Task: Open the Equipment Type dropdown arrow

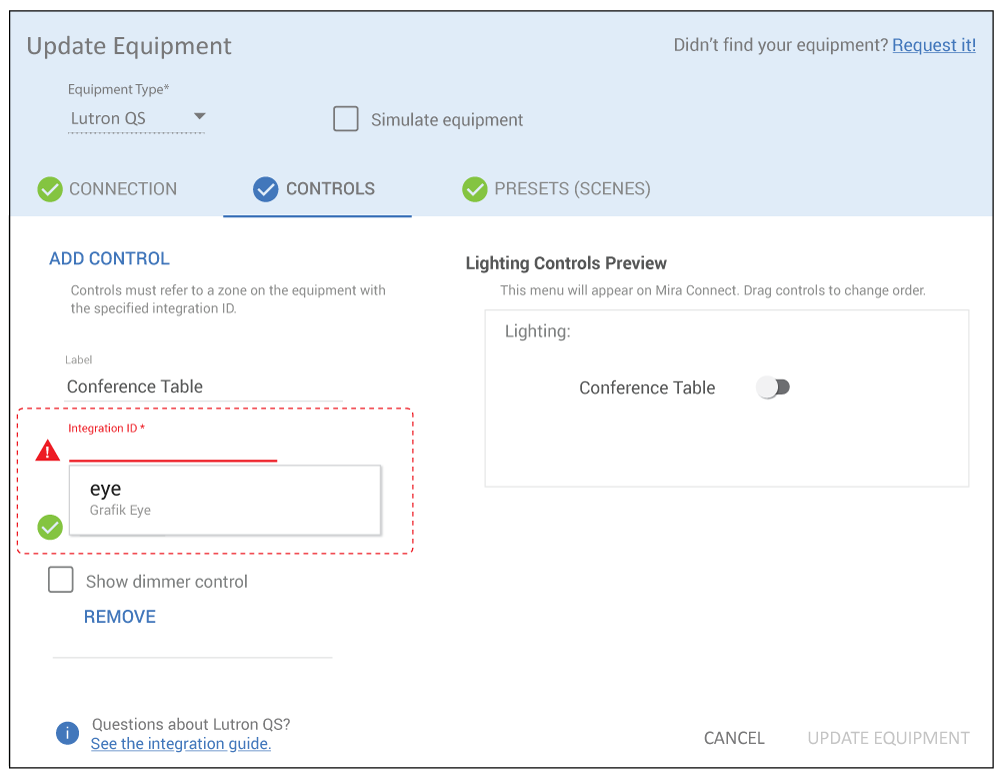Action: [199, 117]
